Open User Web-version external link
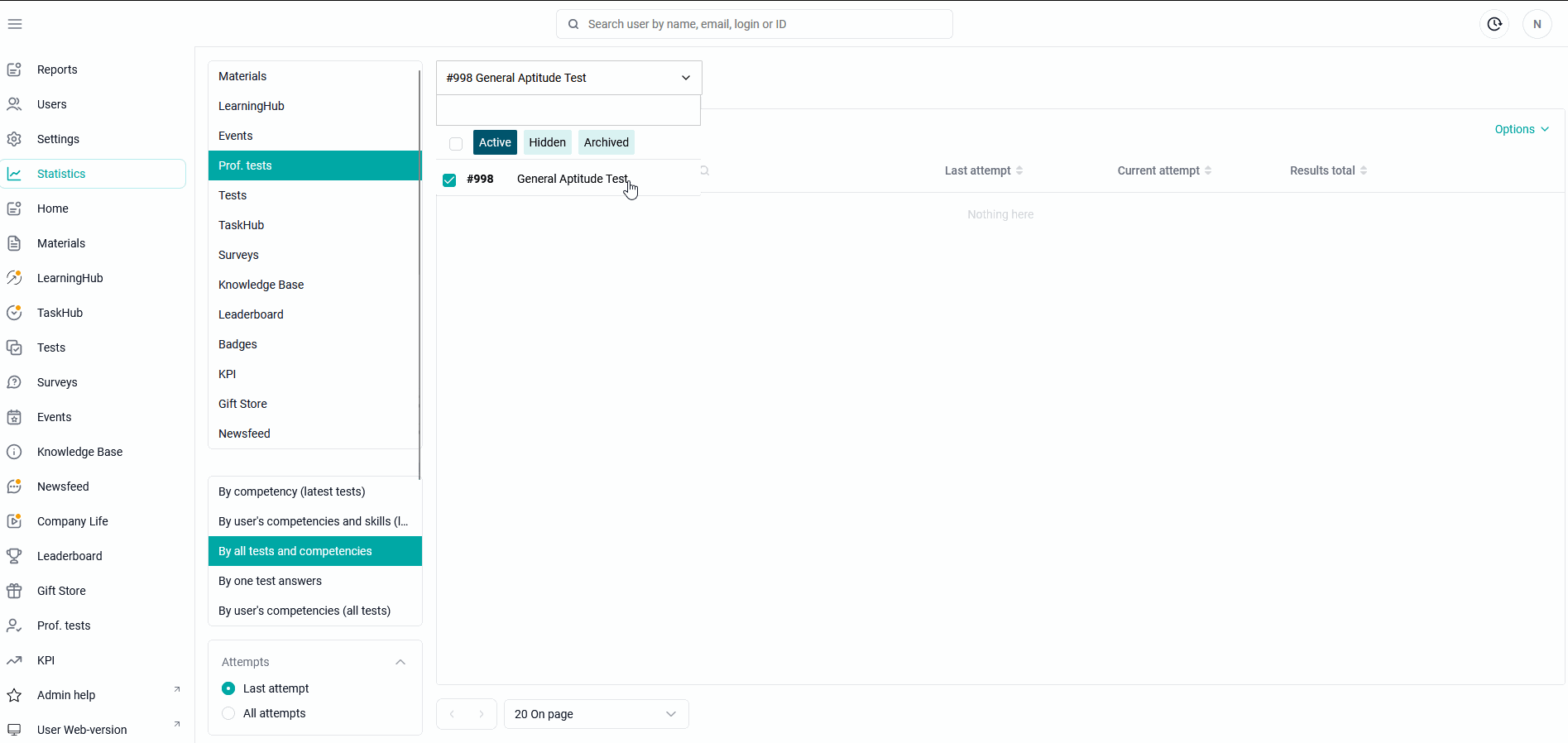 pyautogui.click(x=176, y=724)
